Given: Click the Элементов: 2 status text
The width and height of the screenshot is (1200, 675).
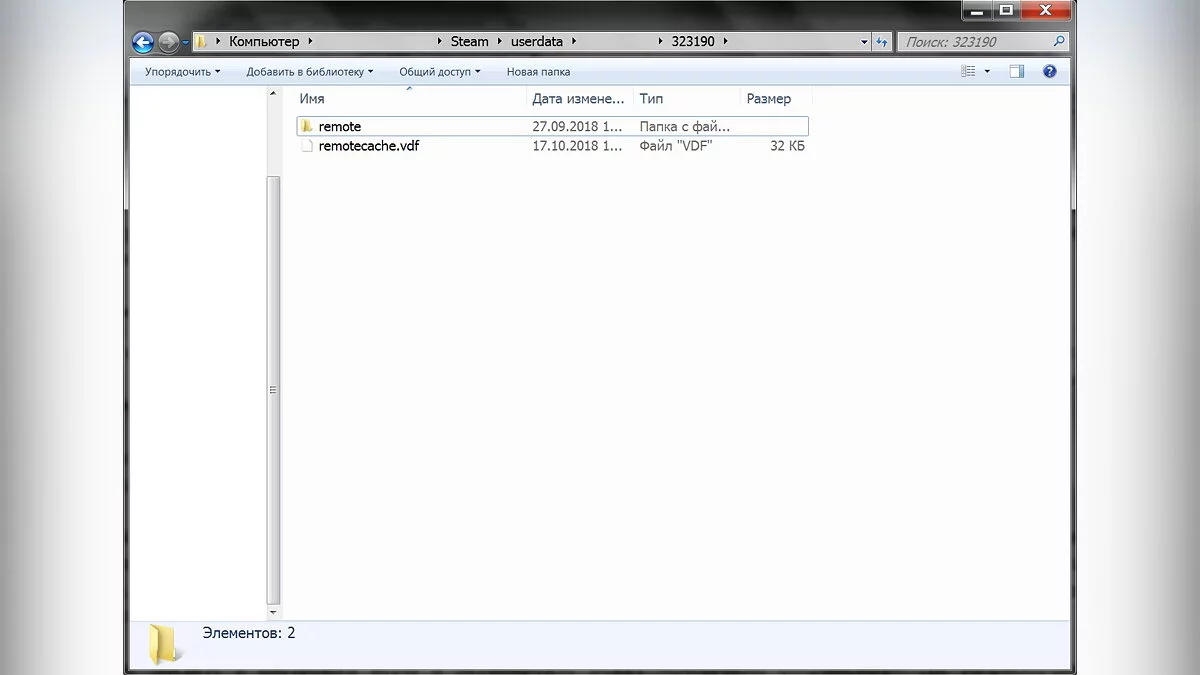Looking at the screenshot, I should (x=249, y=633).
